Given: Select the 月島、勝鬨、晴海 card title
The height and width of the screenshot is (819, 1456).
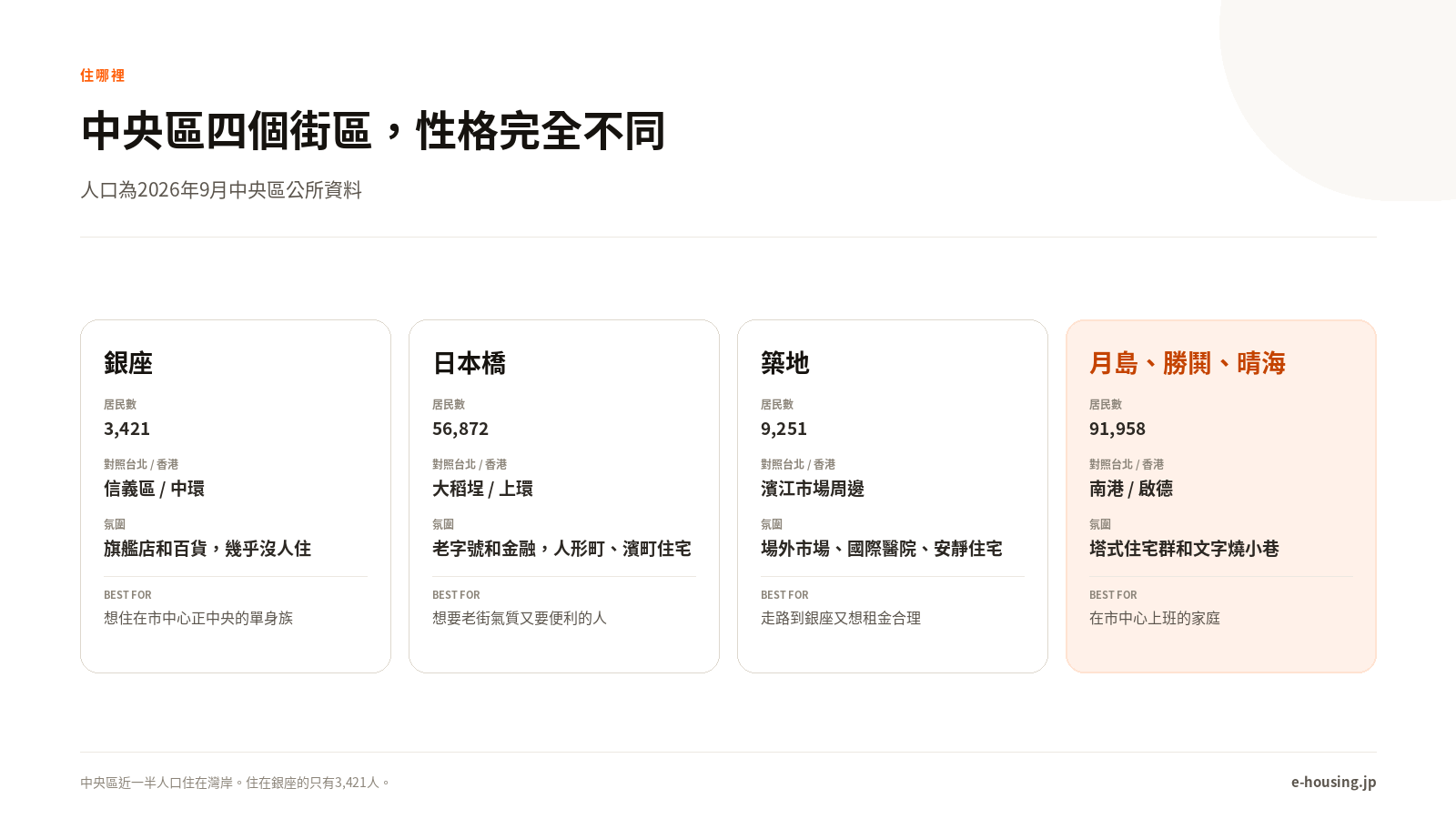Looking at the screenshot, I should (1188, 363).
